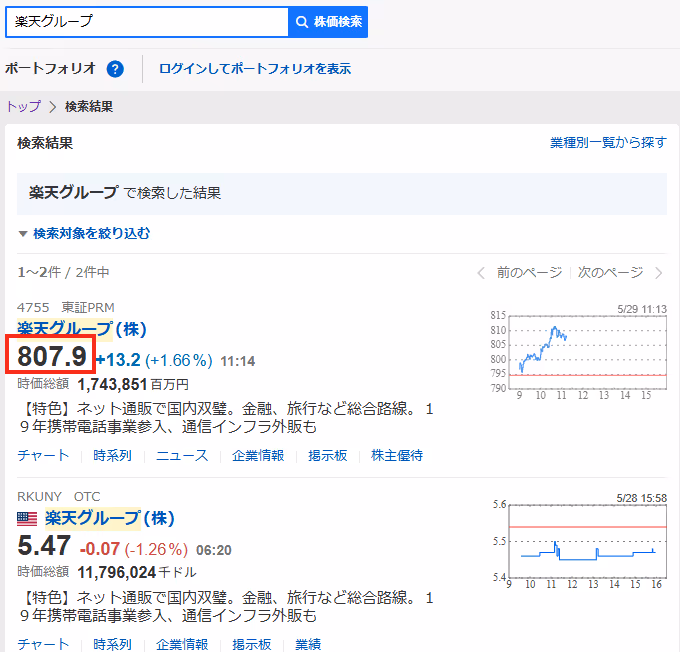Image resolution: width=680 pixels, height=652 pixels.
Task: Open 楽天グループ(株) RKUNY stock link
Action: point(110,518)
